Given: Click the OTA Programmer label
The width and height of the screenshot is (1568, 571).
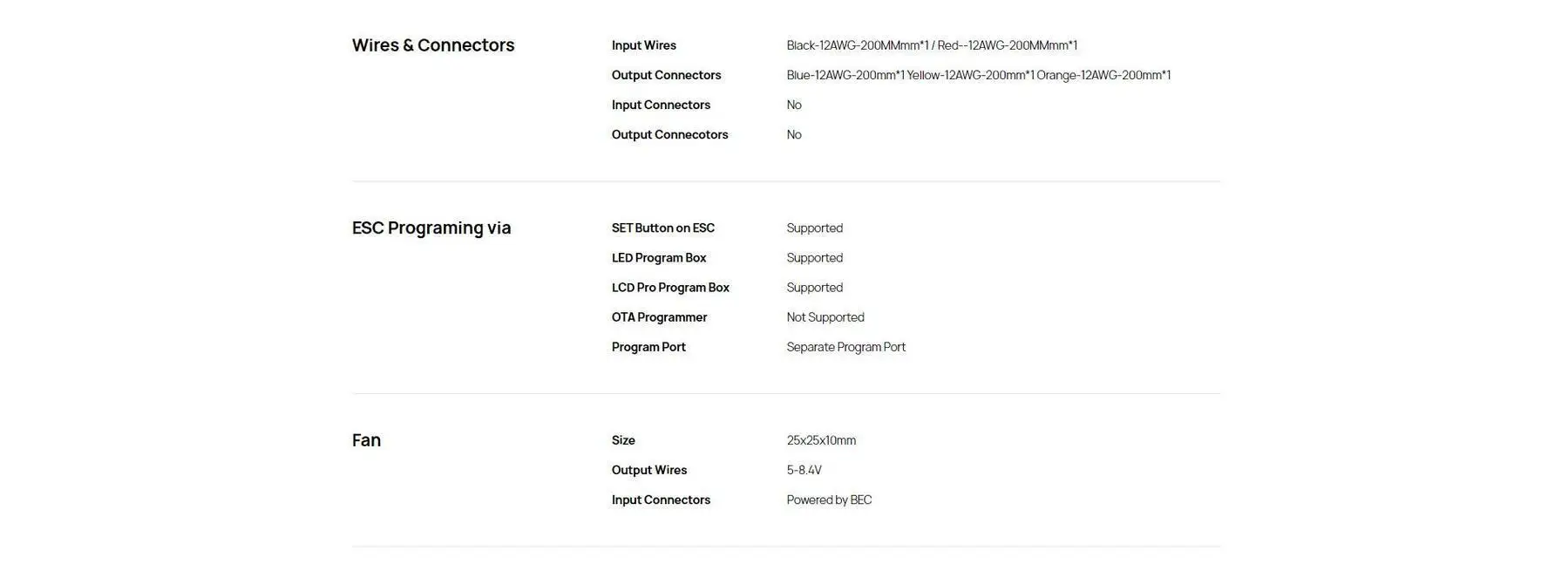Looking at the screenshot, I should (659, 317).
